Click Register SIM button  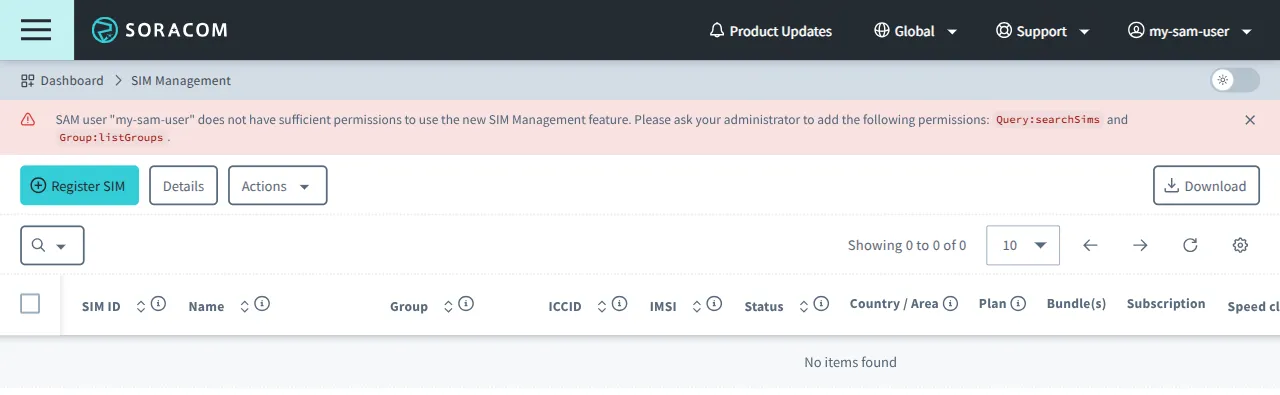coord(79,186)
